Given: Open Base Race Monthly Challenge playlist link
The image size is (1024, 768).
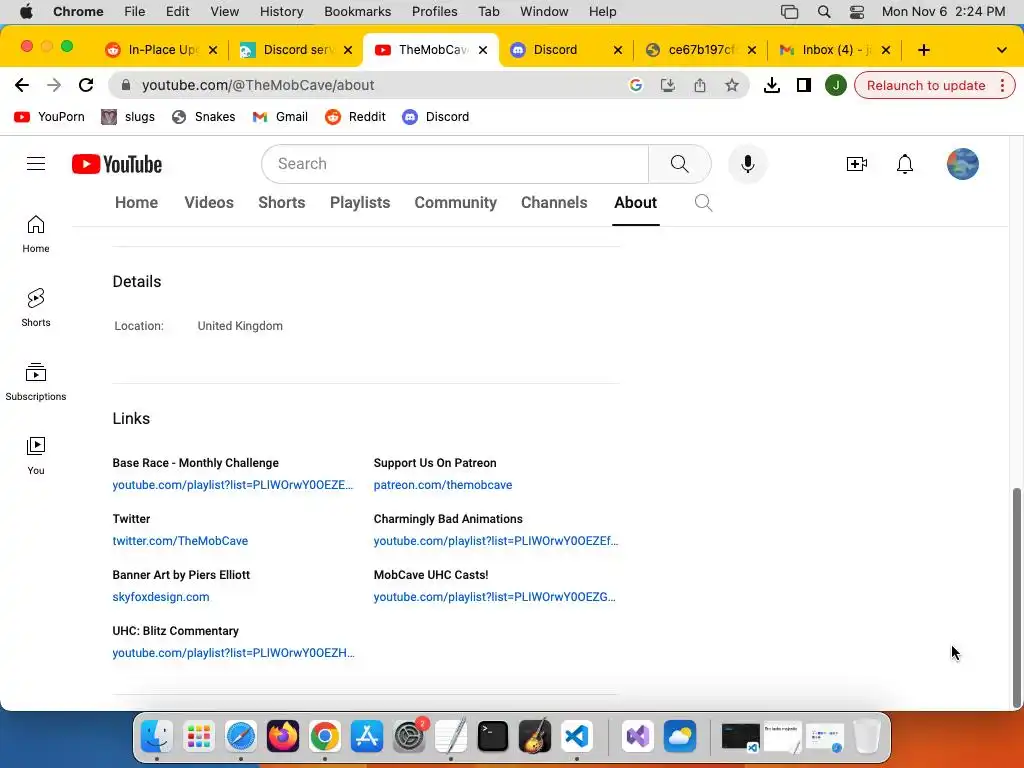Looking at the screenshot, I should point(232,485).
